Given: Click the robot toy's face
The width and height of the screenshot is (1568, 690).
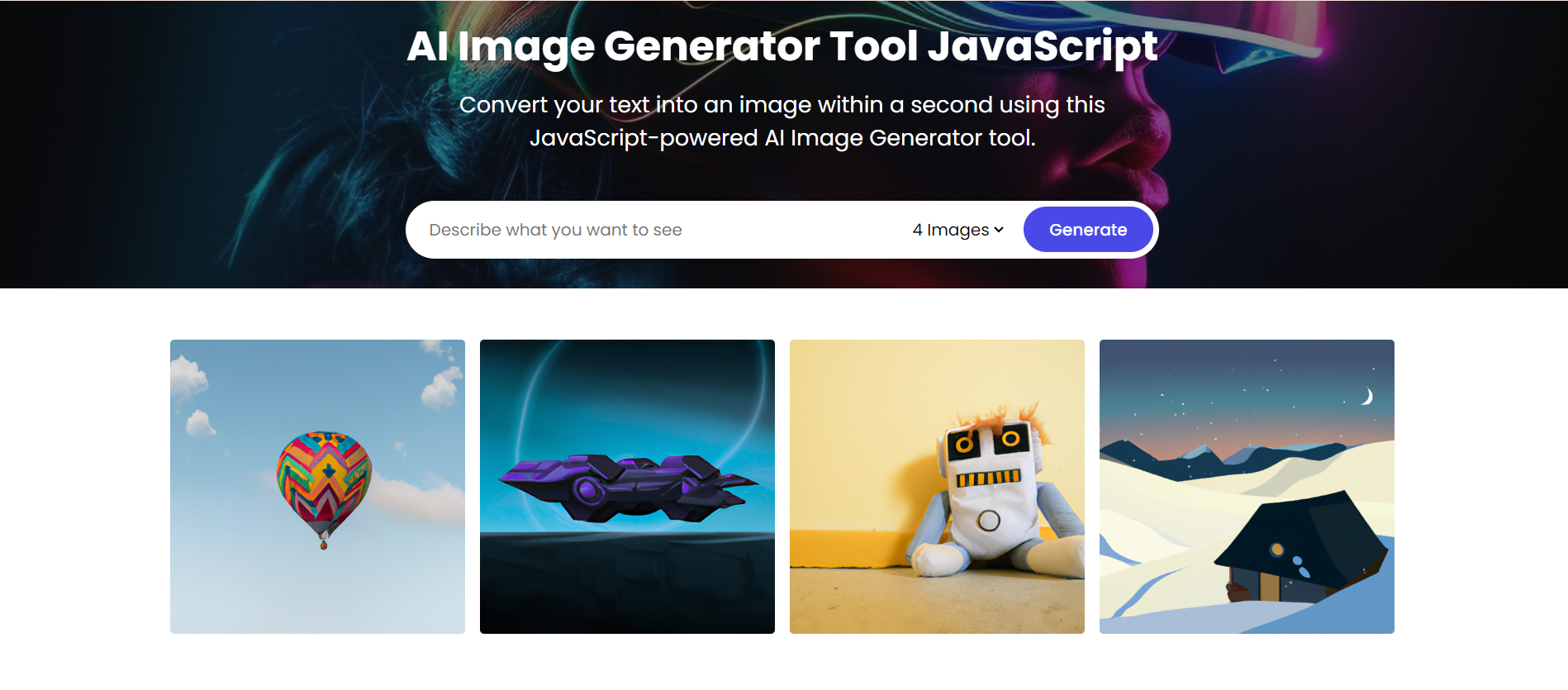Looking at the screenshot, I should [x=988, y=457].
